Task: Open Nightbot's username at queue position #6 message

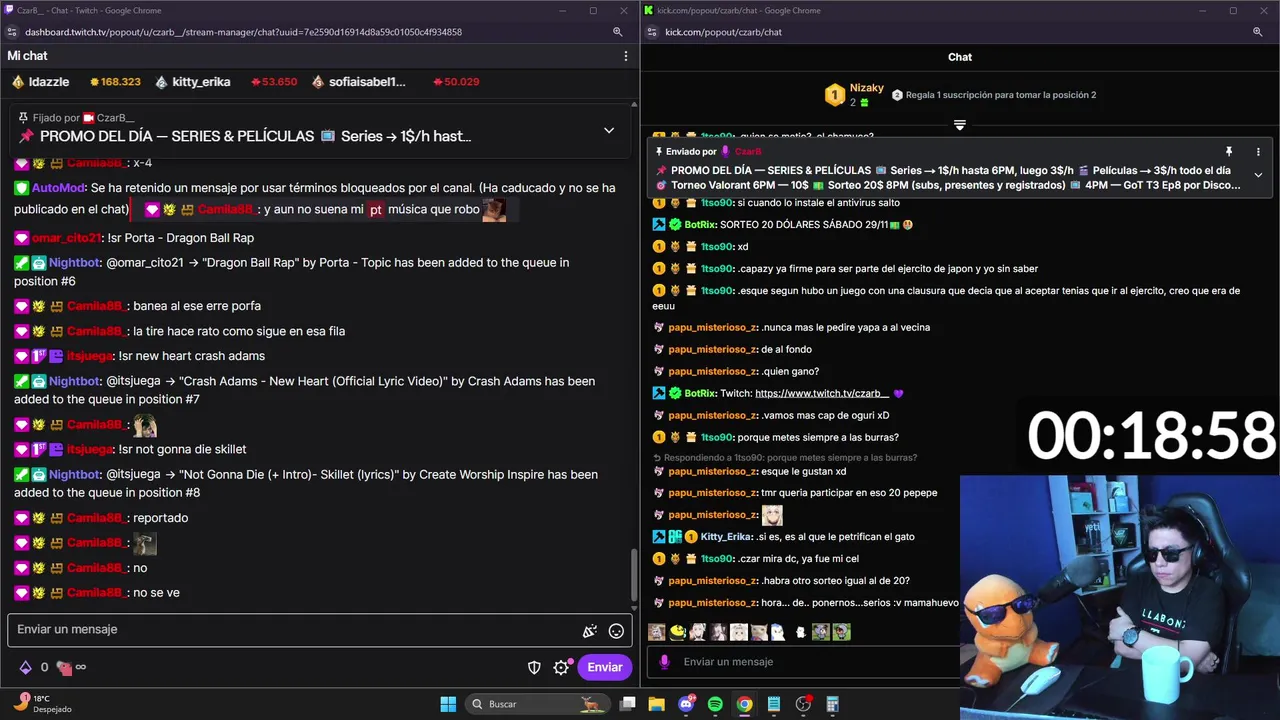Action: 74,262
